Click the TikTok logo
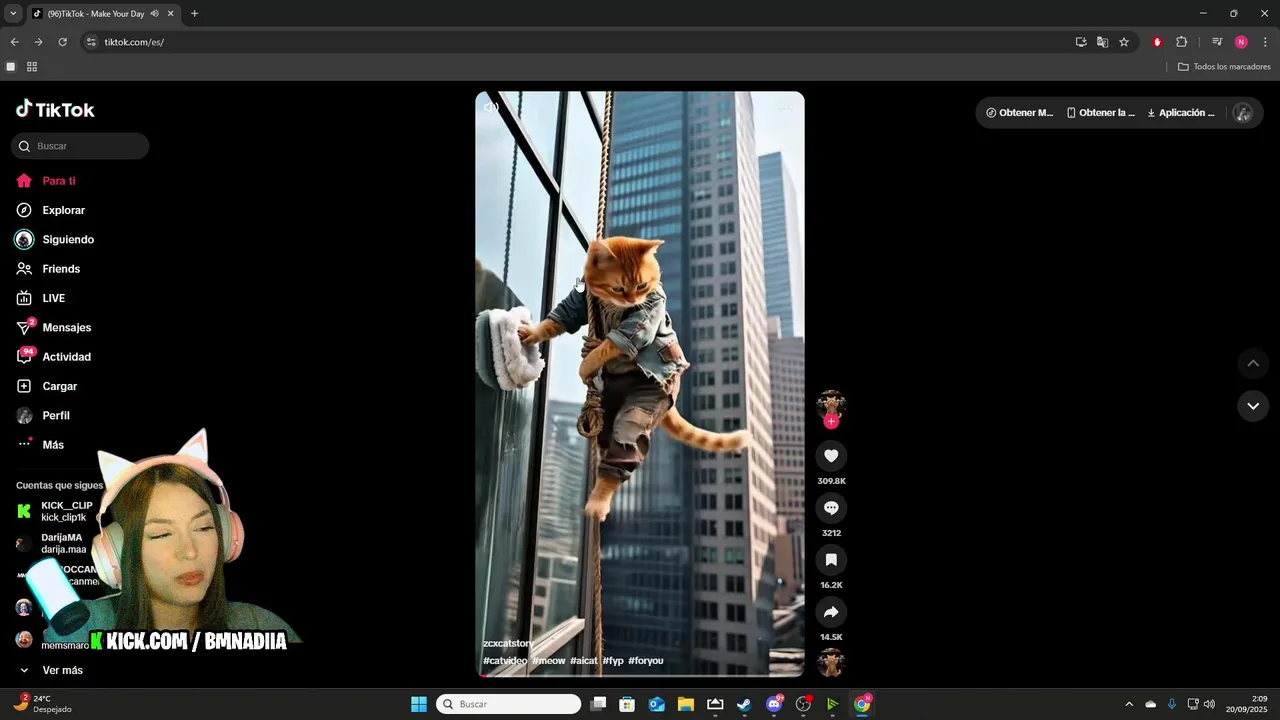Viewport: 1280px width, 720px height. [x=55, y=109]
